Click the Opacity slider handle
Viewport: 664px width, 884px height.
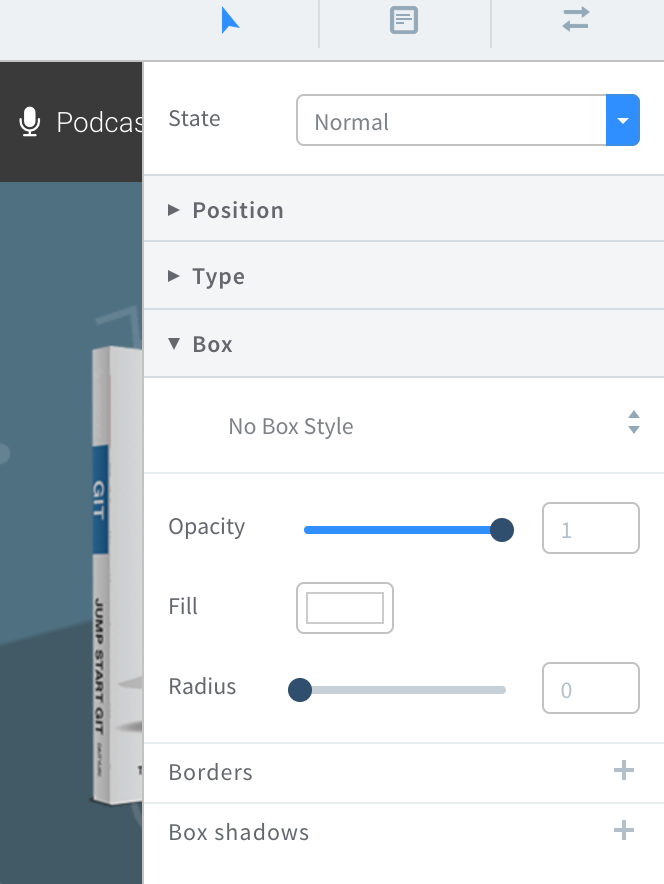502,530
